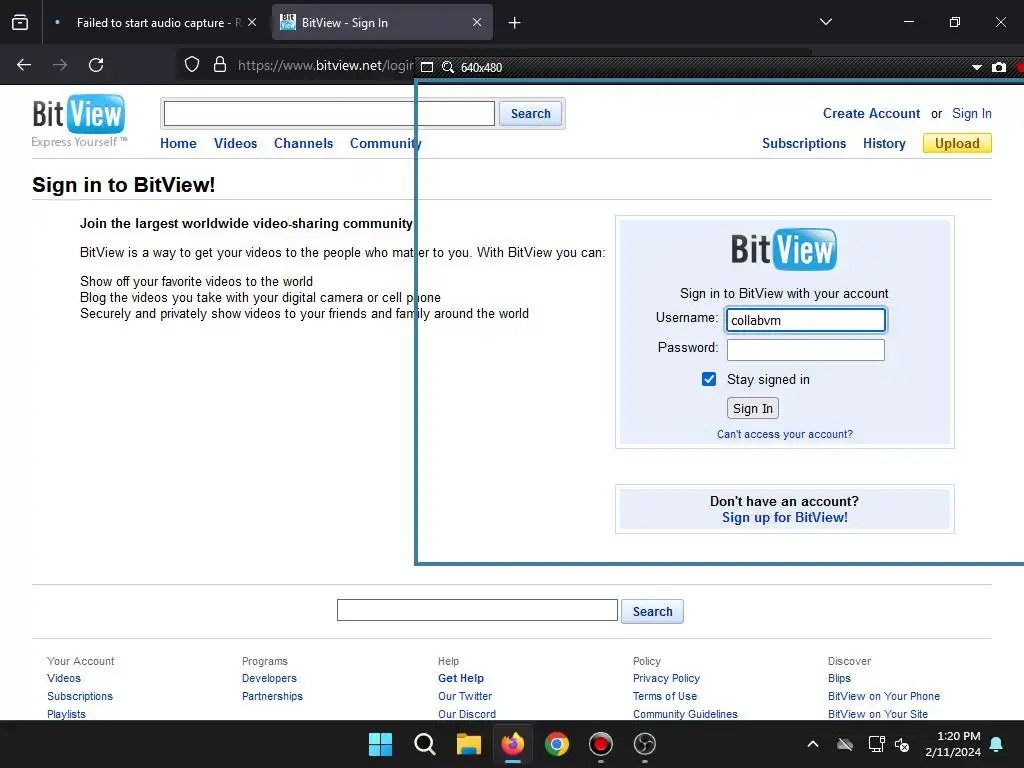Image resolution: width=1024 pixels, height=768 pixels.
Task: Open the Developers footer link
Action: click(x=269, y=678)
